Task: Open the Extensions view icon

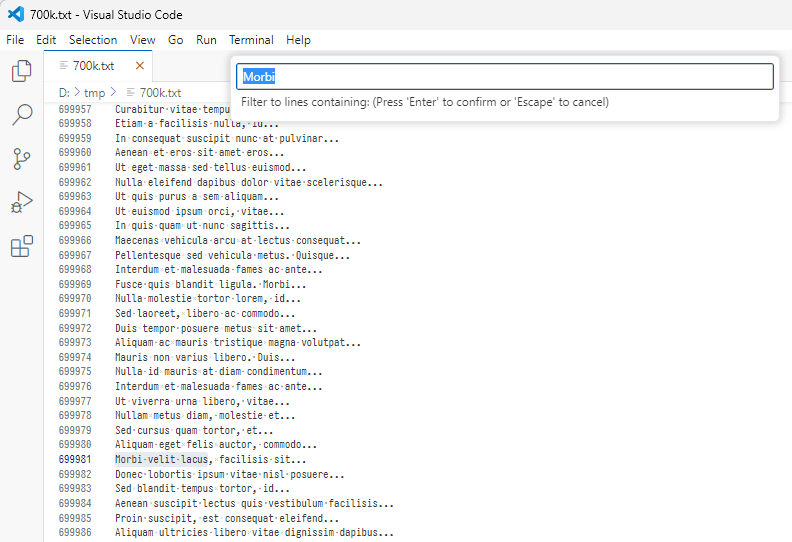Action: (22, 246)
